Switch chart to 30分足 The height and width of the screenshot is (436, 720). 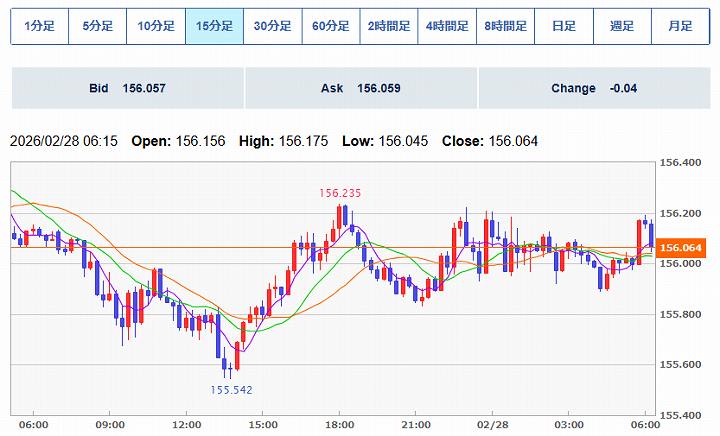coord(273,27)
